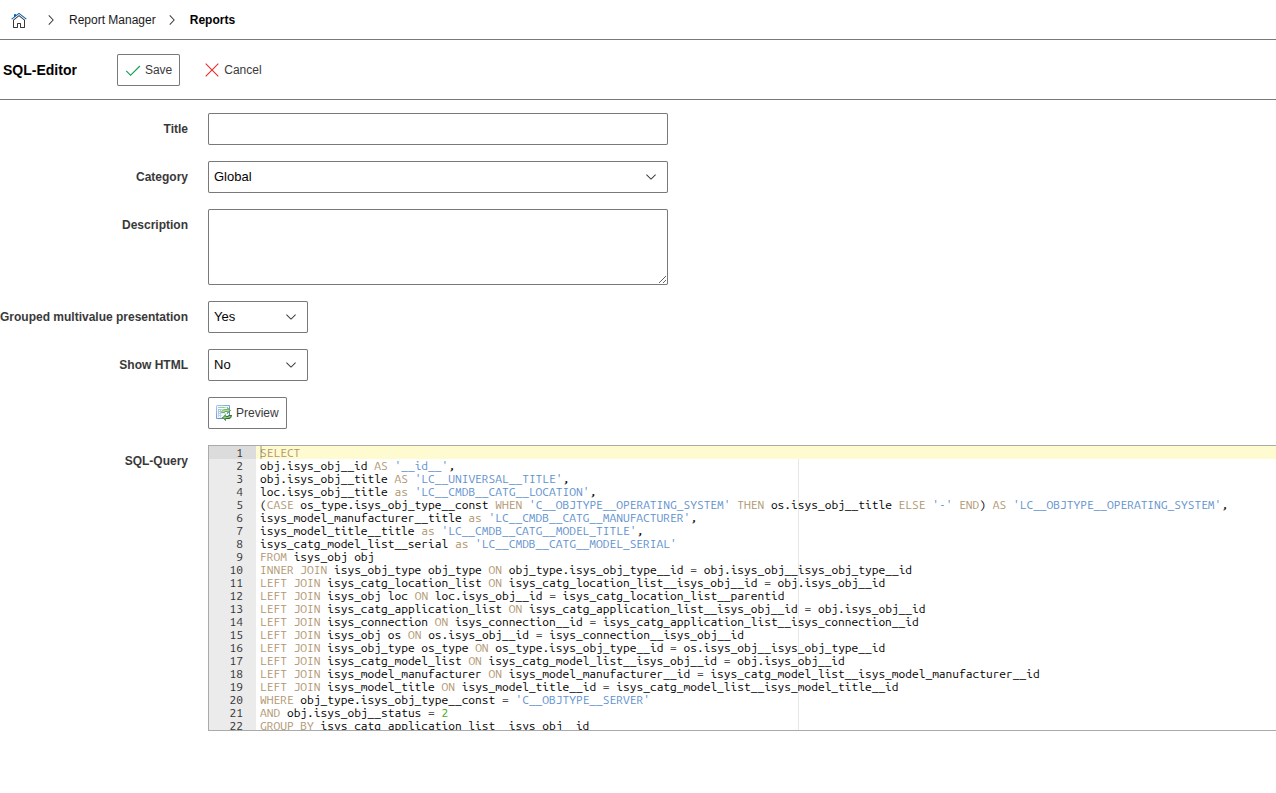Click the obj.isys_obj__id AS '__id__' line
Image resolution: width=1276 pixels, height=793 pixels.
[357, 466]
